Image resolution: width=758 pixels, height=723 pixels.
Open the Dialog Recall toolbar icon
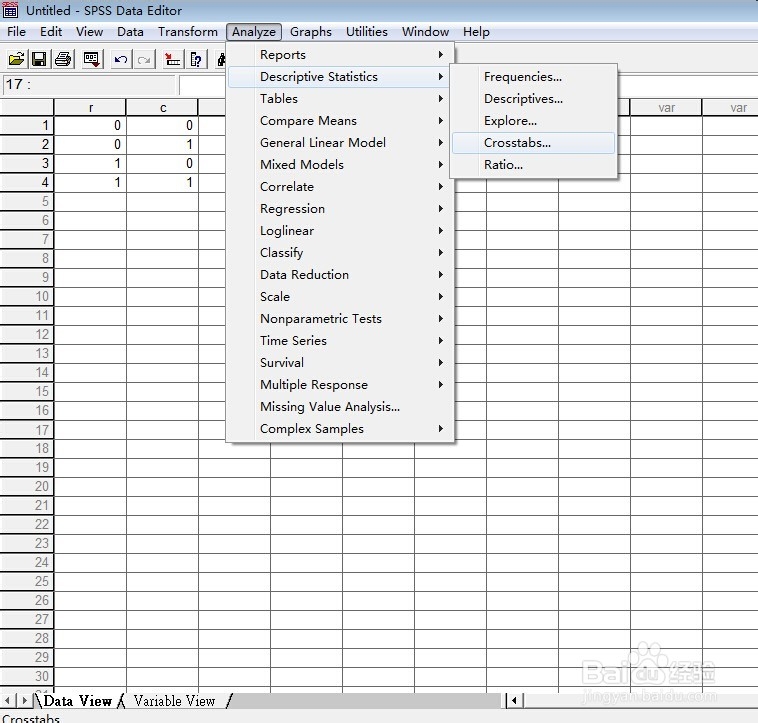(91, 59)
